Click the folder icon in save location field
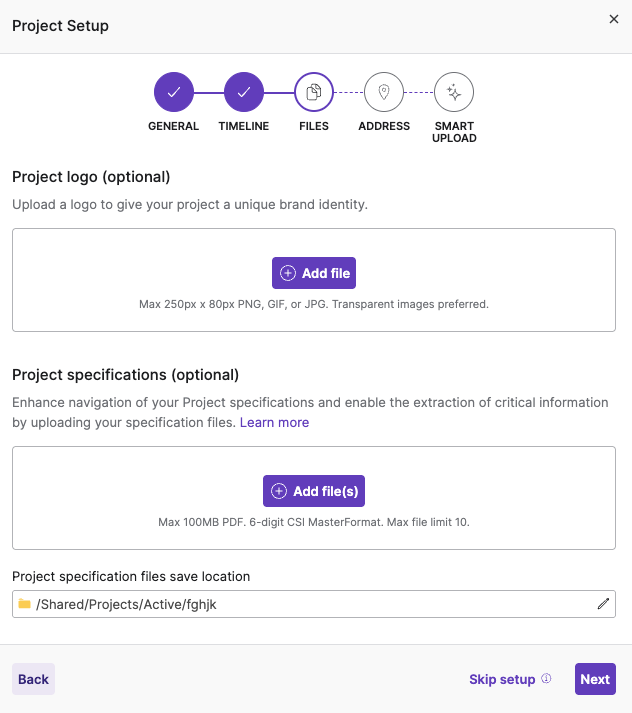 [x=25, y=604]
